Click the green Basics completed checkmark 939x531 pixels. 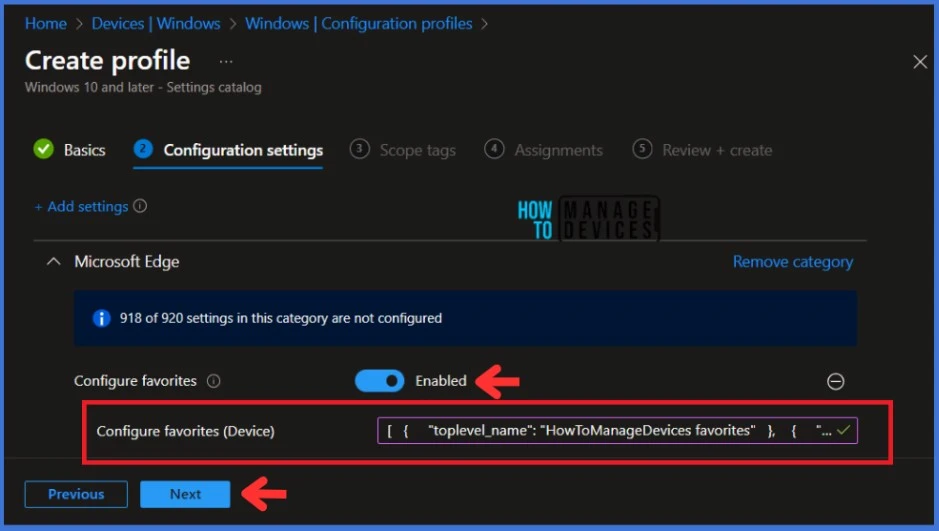[x=44, y=149]
